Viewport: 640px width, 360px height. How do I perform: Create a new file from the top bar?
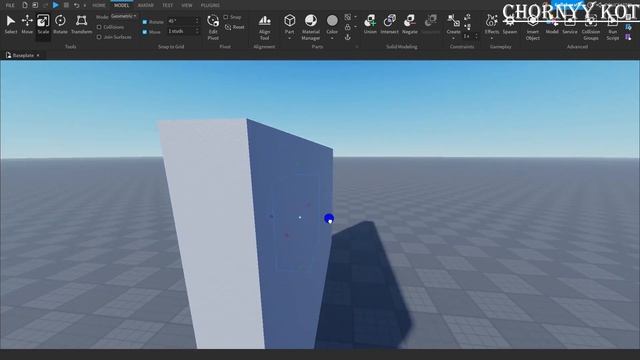[x=24, y=5]
